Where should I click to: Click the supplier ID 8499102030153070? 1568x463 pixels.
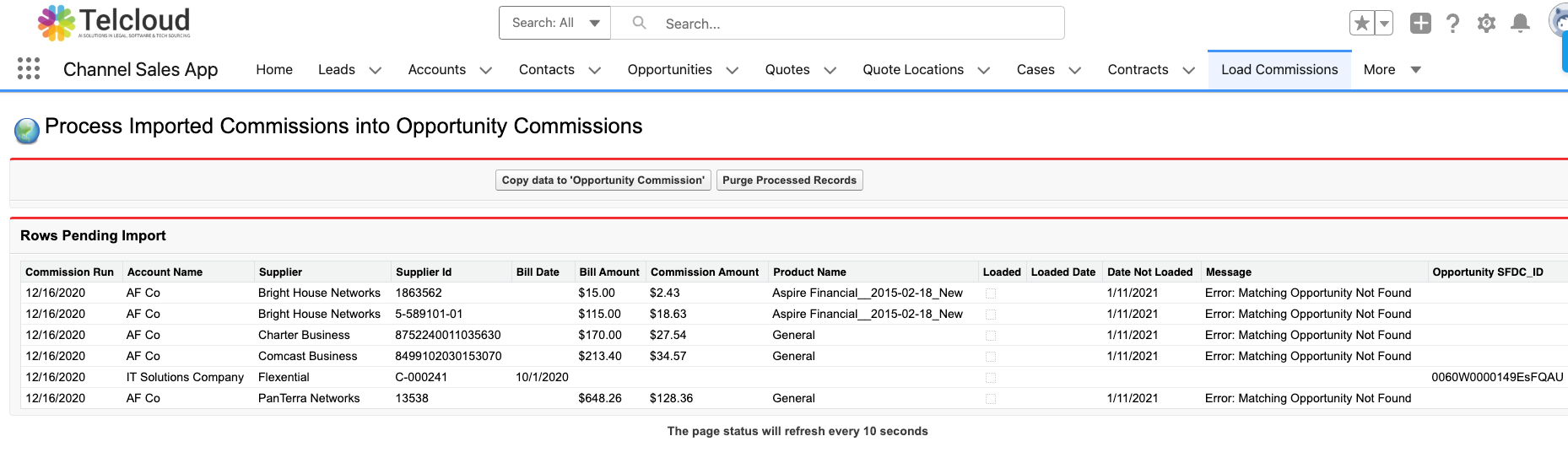448,356
